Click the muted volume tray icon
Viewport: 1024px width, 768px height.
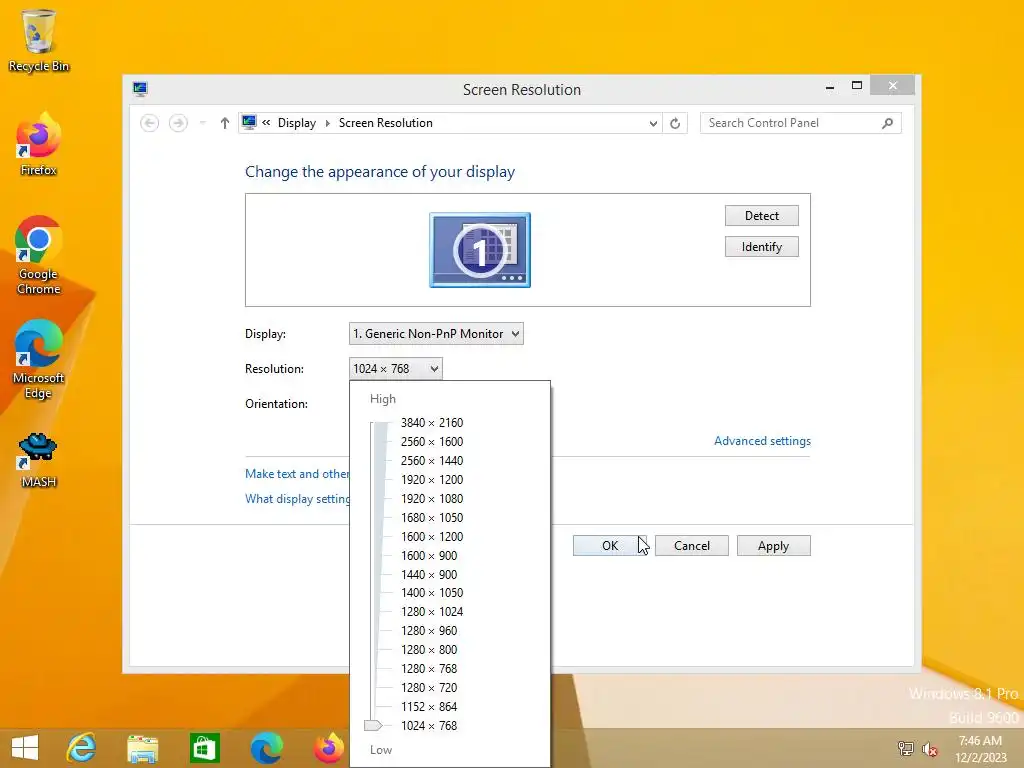click(x=929, y=748)
